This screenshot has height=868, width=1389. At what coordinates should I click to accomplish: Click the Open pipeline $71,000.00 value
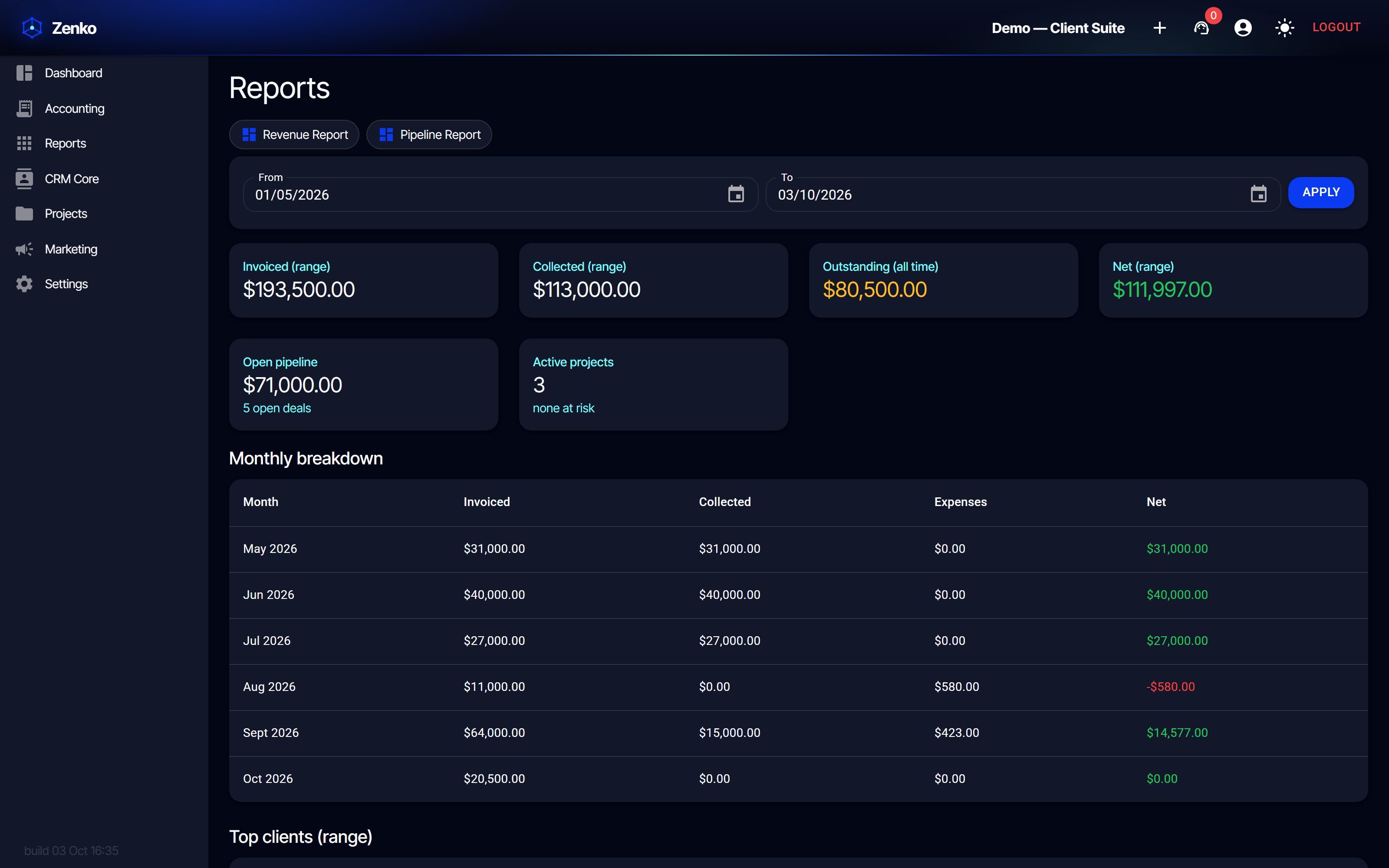(x=292, y=385)
